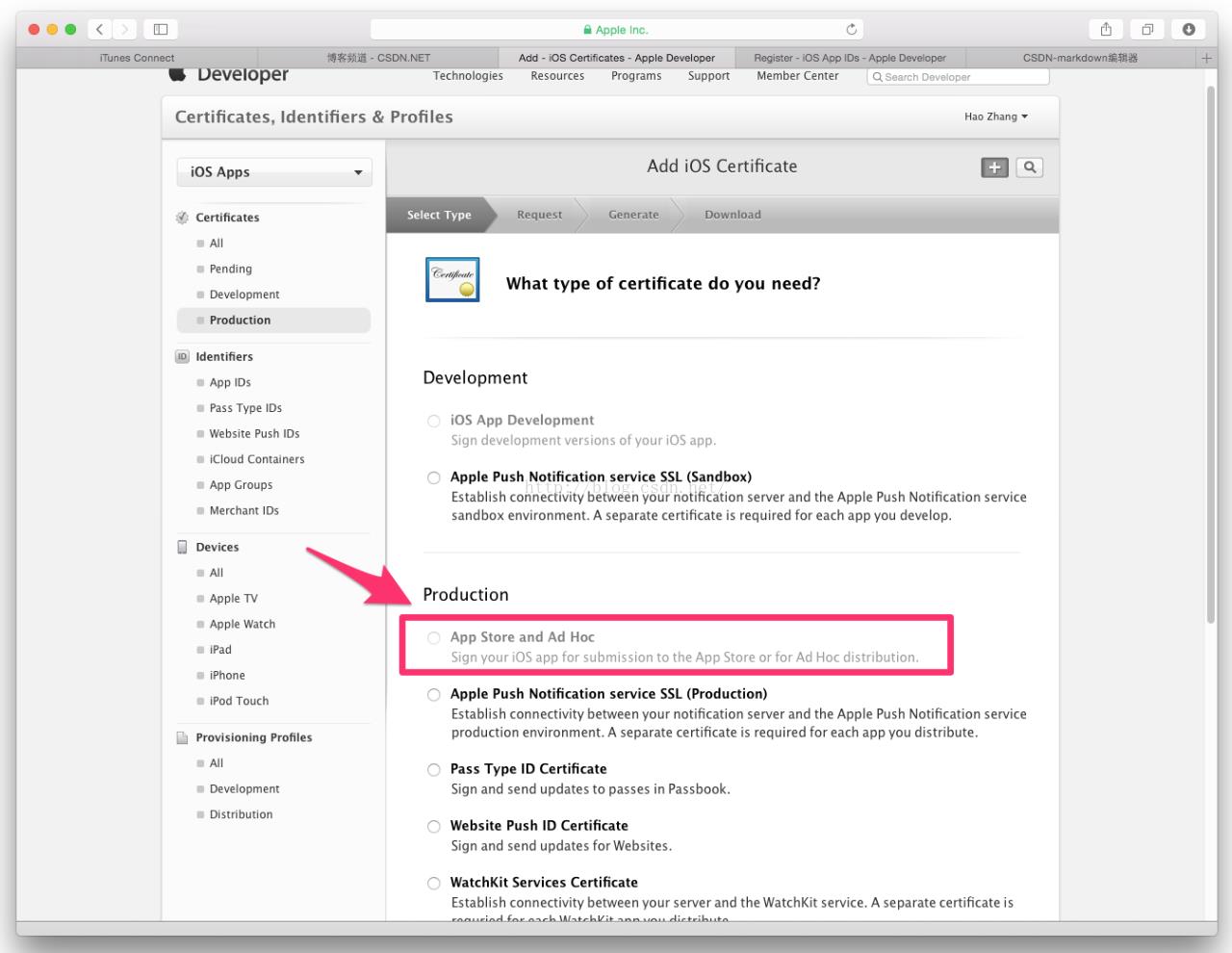Open Apple TV devices

coord(234,599)
